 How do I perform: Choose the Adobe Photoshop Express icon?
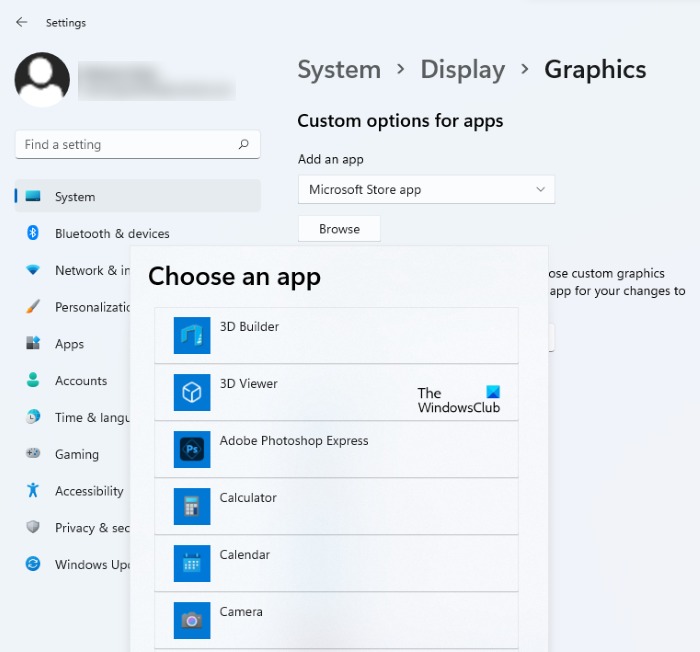191,450
